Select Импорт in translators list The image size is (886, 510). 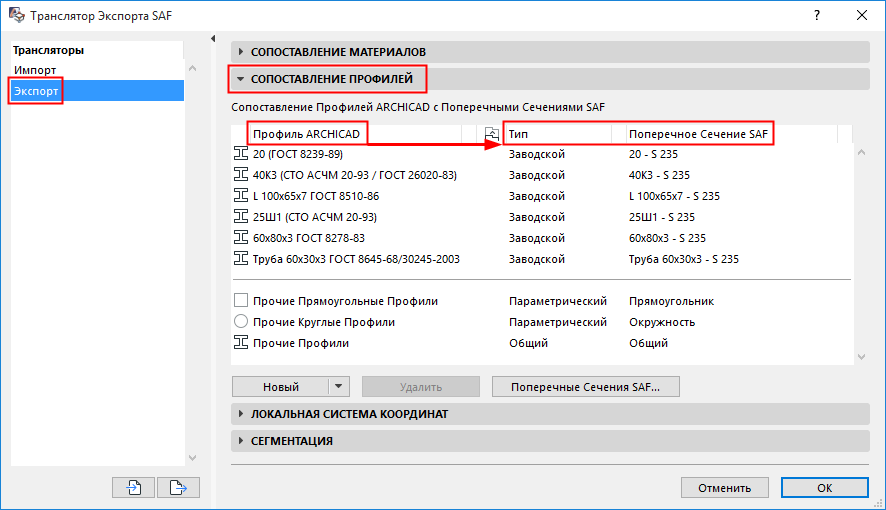click(35, 70)
